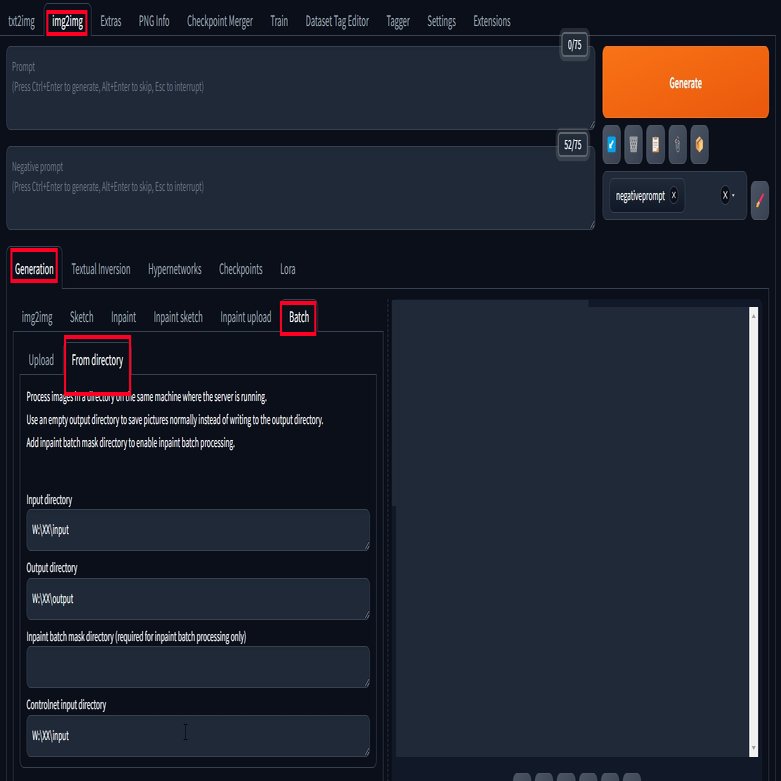Open the Textual Inversion tab
This screenshot has width=781, height=781.
pyautogui.click(x=101, y=269)
